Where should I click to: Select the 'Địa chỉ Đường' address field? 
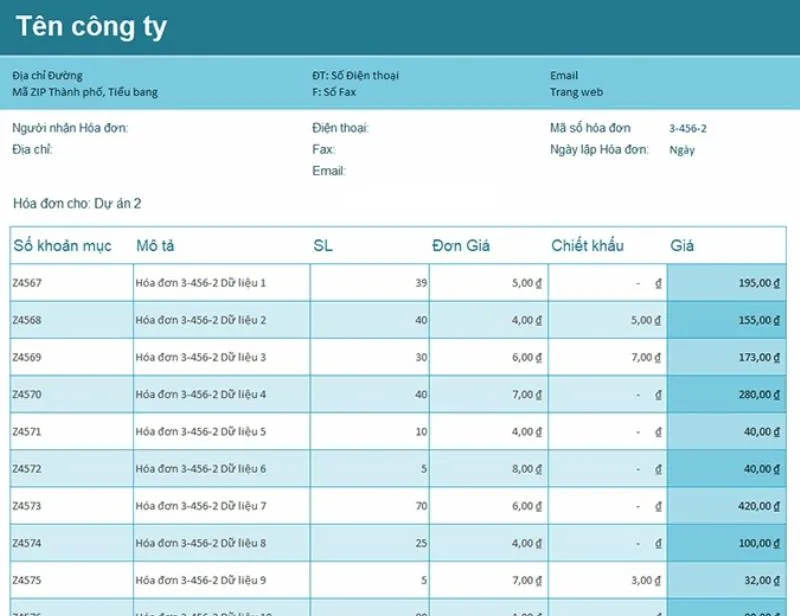click(47, 75)
